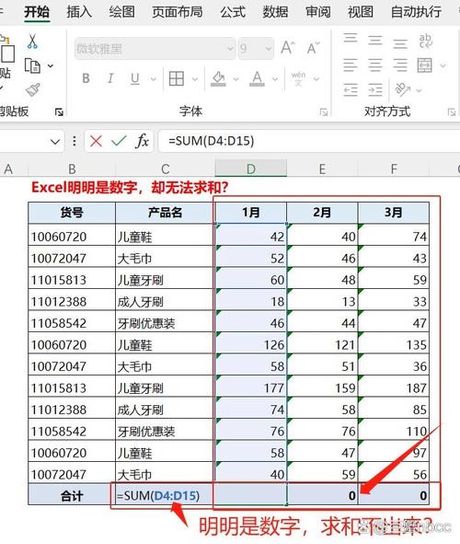
Task: Open the 数据 ribbon tab
Action: tap(275, 12)
